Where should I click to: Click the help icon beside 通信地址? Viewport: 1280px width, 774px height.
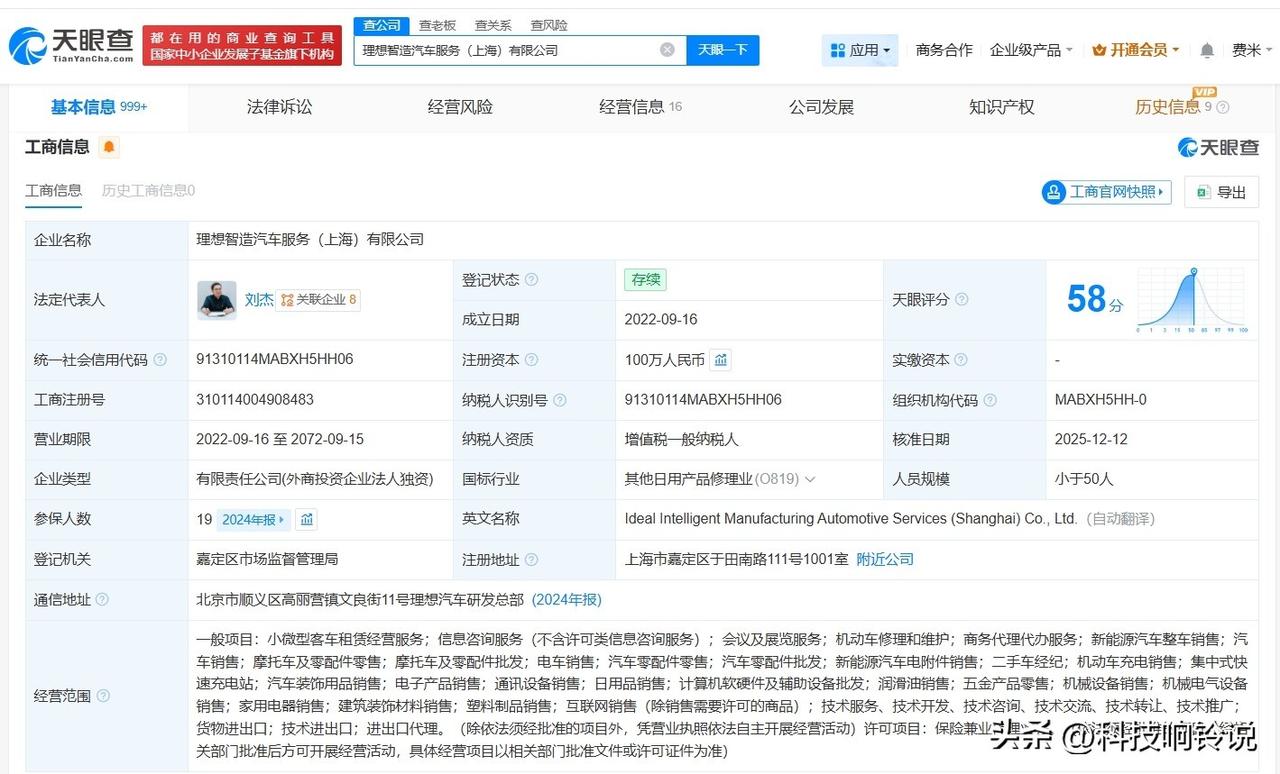[102, 600]
